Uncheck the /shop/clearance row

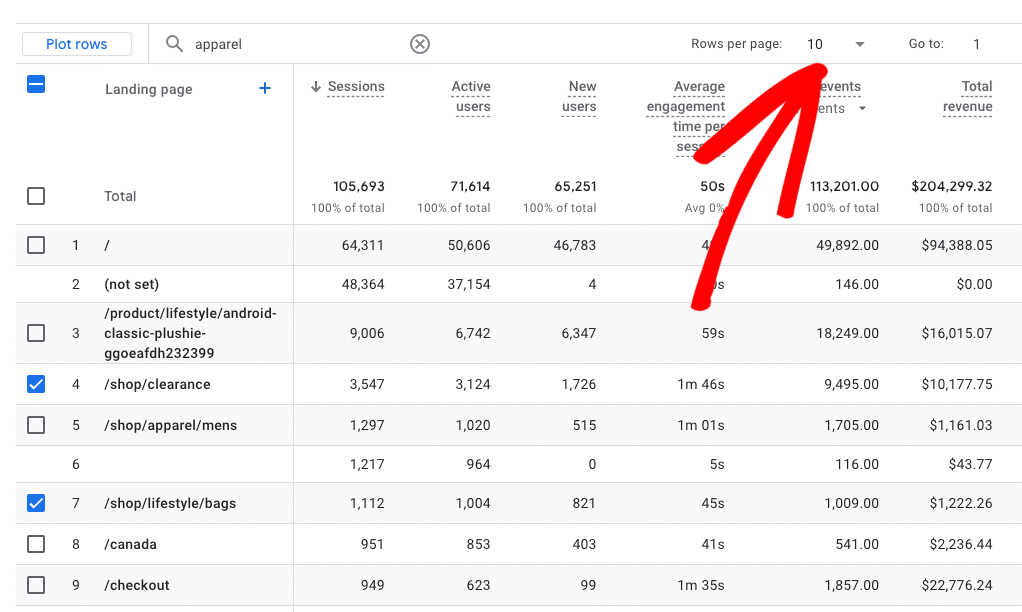pos(36,384)
